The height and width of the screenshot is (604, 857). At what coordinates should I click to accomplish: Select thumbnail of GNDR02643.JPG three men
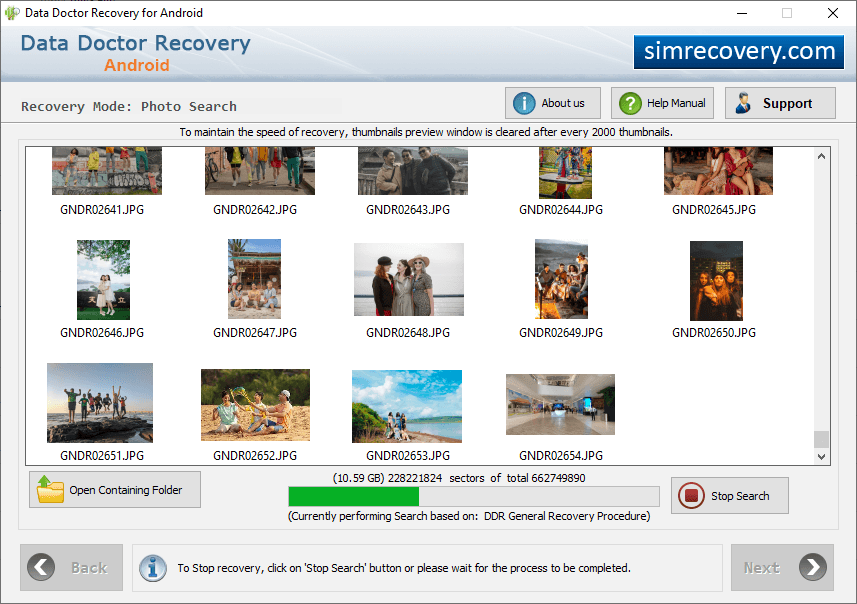coord(413,171)
